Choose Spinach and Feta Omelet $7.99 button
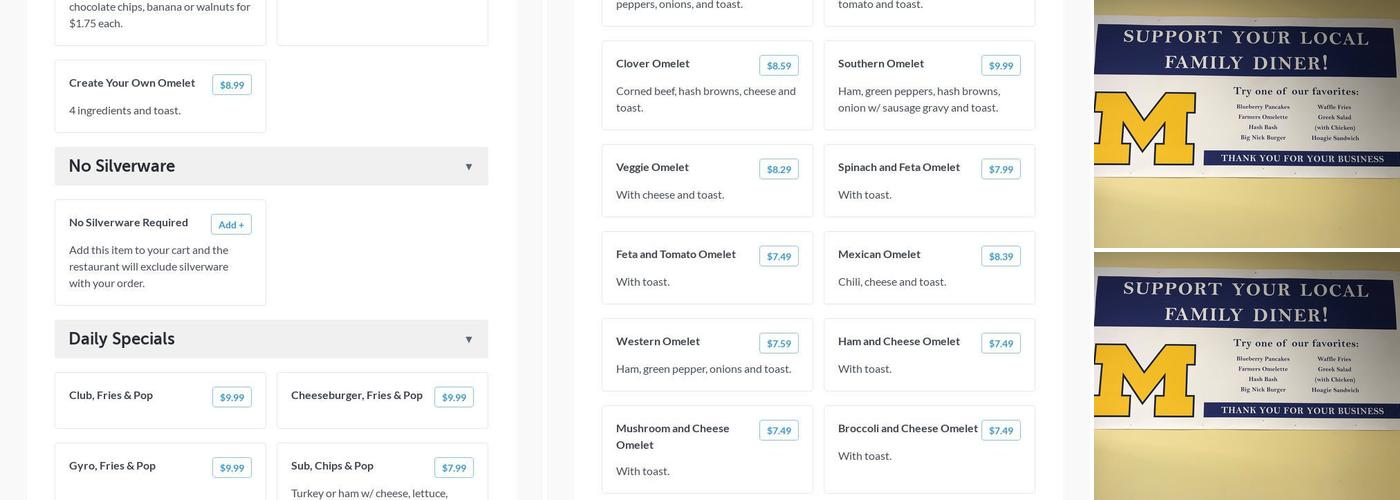Image resolution: width=1400 pixels, height=500 pixels. point(1000,170)
